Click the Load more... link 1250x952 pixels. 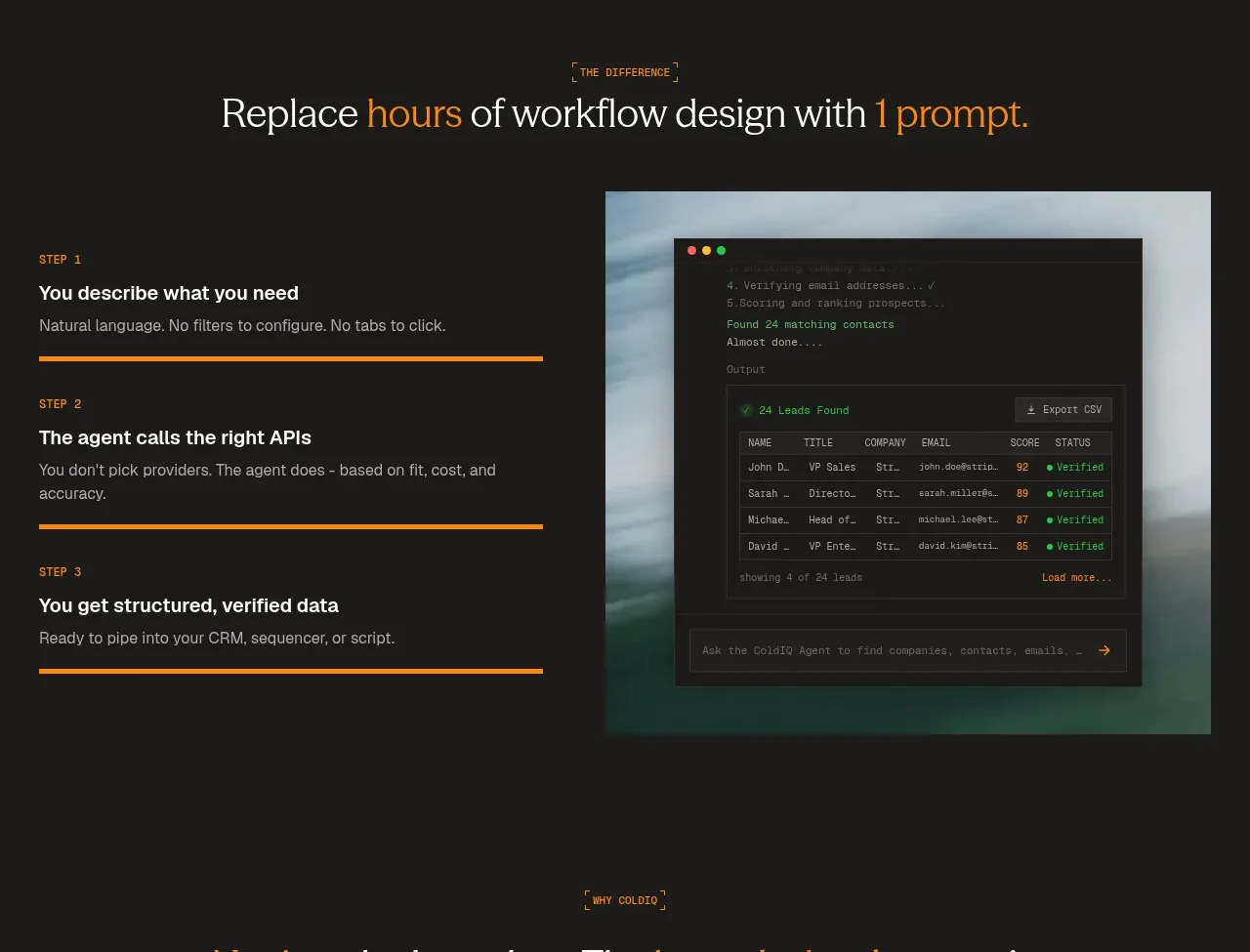click(1076, 578)
